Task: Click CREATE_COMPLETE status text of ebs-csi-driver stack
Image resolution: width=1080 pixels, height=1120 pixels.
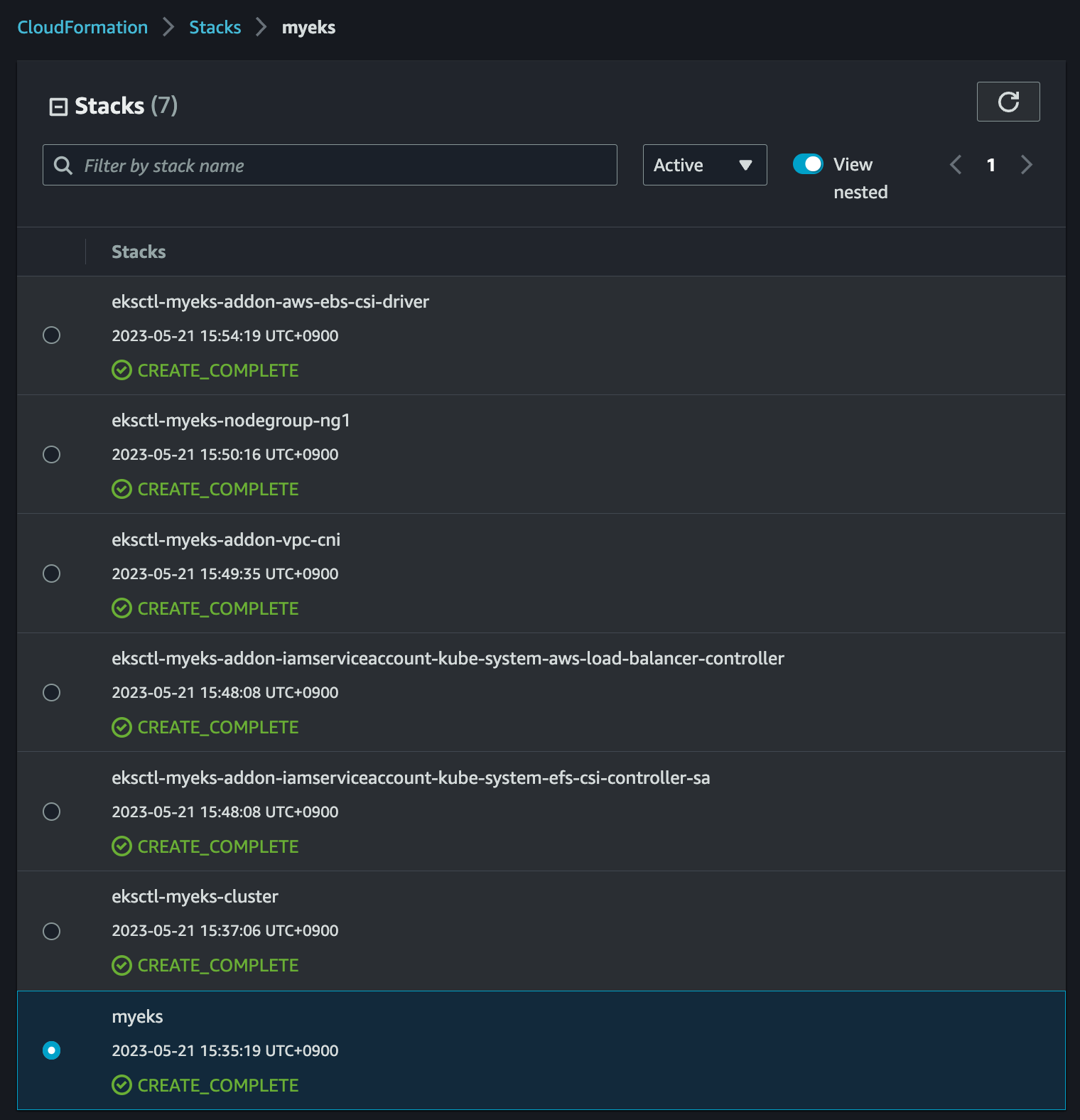Action: pos(218,370)
